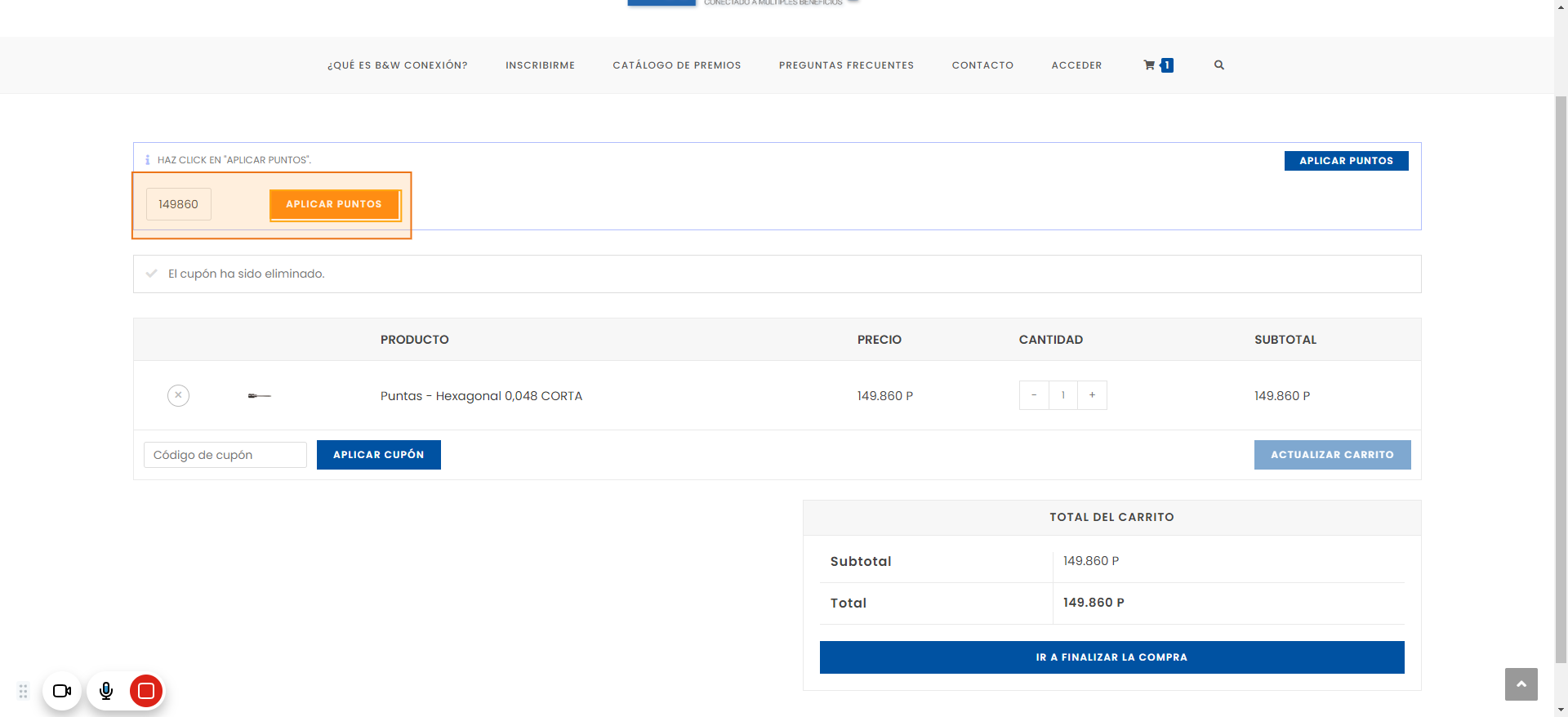Image resolution: width=1568 pixels, height=717 pixels.
Task: Open the shopping cart icon in navigation
Action: [1150, 65]
